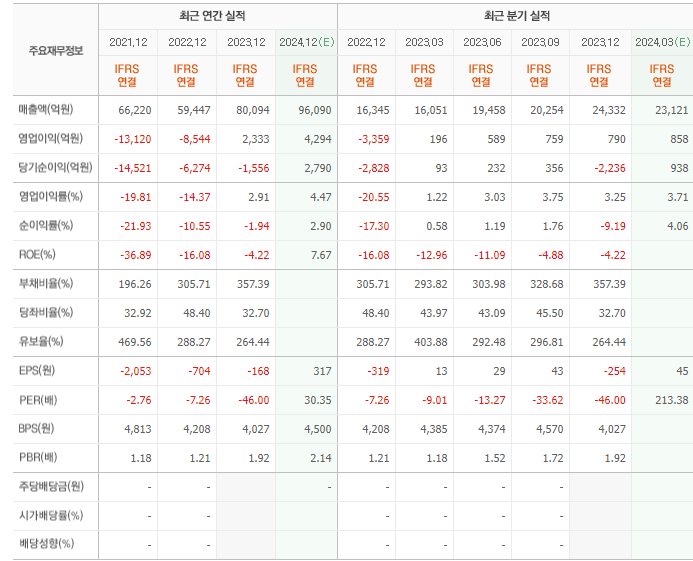Image resolution: width=693 pixels, height=561 pixels.
Task: Click the 주당배당금(원) row label
Action: 51,486
